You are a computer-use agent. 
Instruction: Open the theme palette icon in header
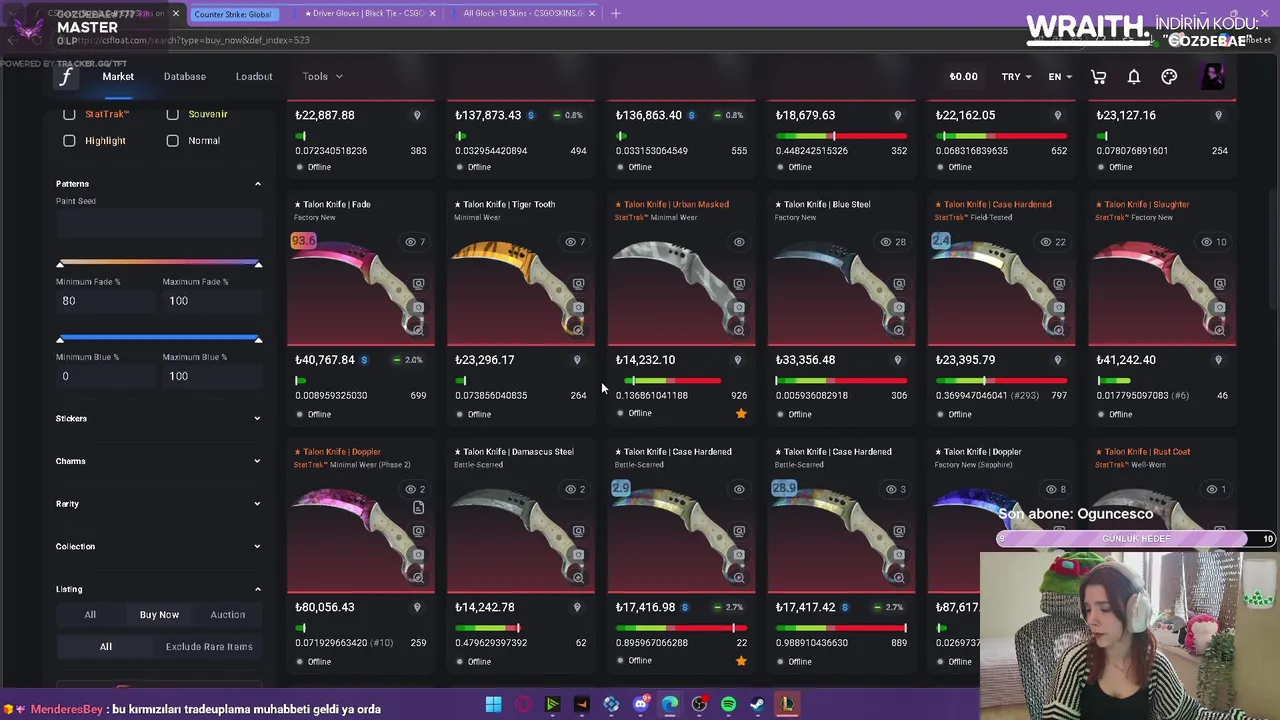pos(1169,77)
